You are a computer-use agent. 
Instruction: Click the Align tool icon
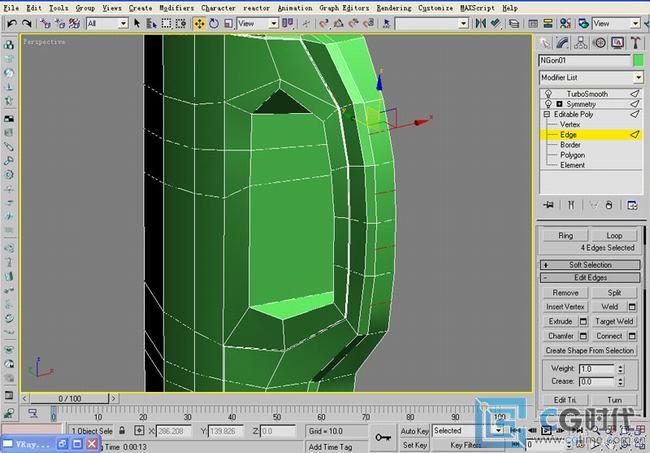tap(495, 24)
